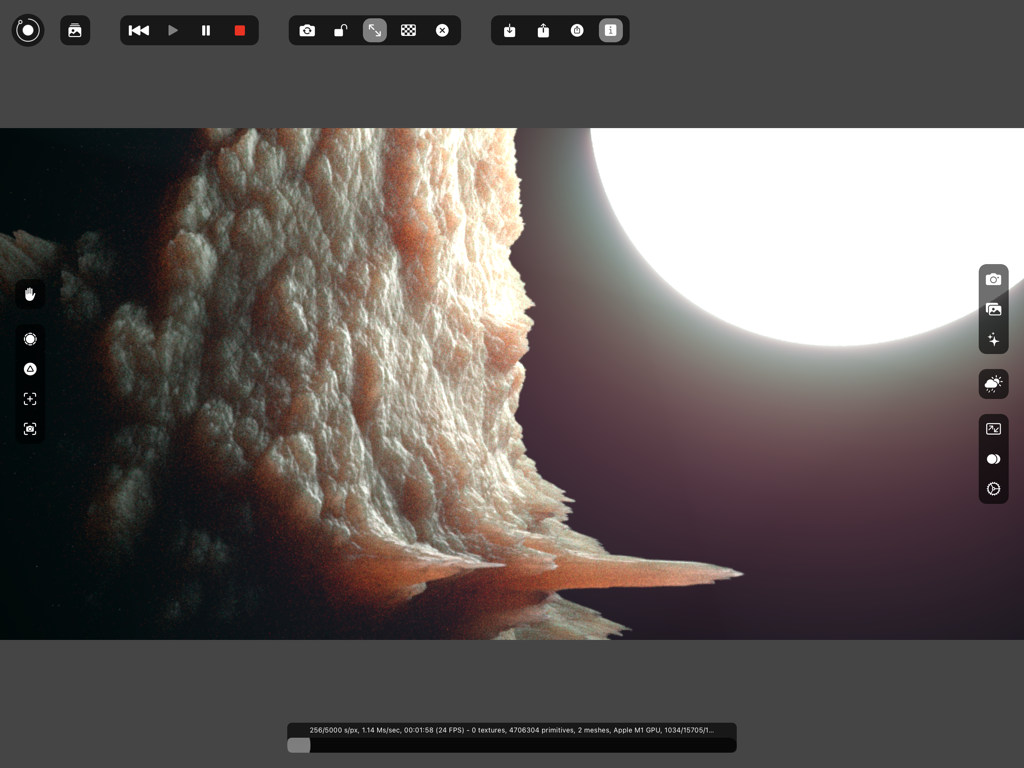The width and height of the screenshot is (1024, 768).
Task: Toggle the checkerboard alpha background
Action: (x=408, y=30)
